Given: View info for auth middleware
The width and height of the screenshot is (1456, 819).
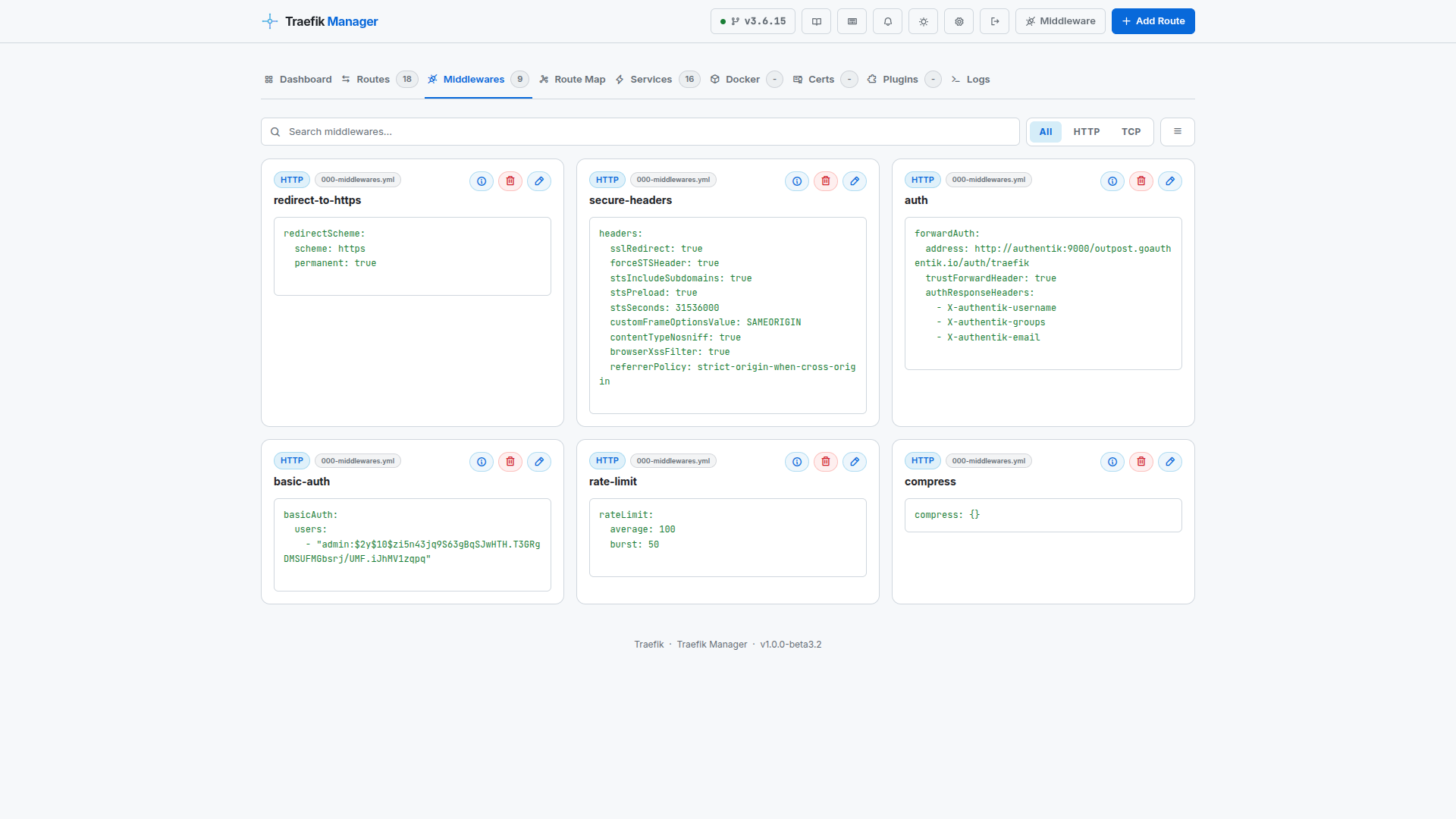Looking at the screenshot, I should pos(1112,181).
